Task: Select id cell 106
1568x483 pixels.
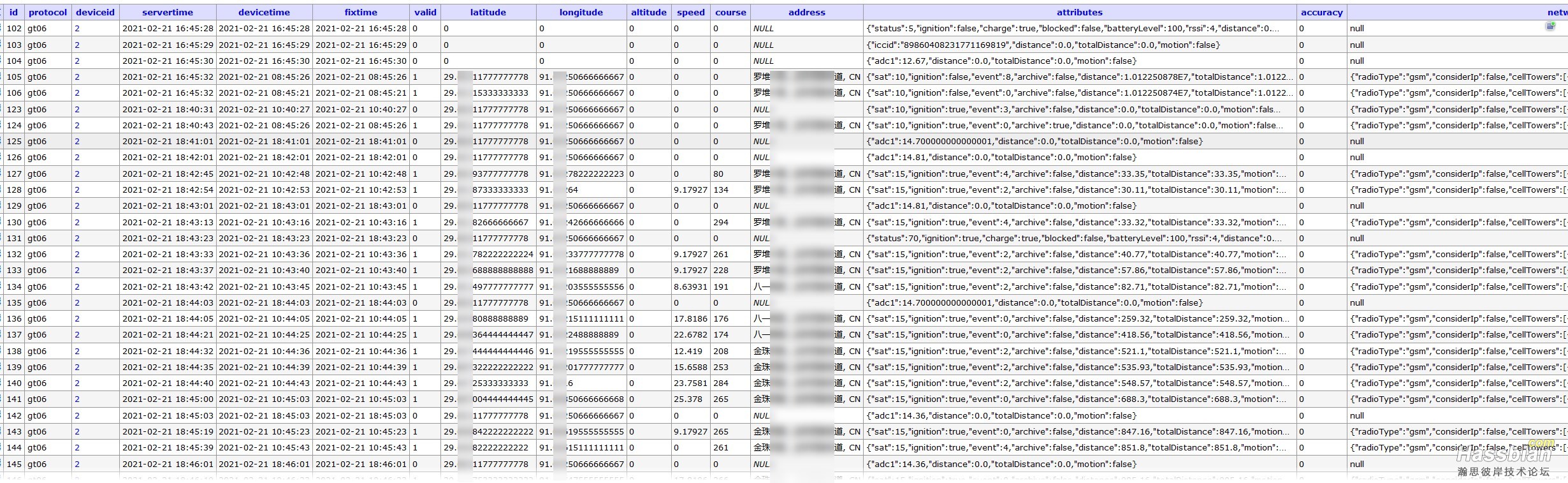Action: 14,93
